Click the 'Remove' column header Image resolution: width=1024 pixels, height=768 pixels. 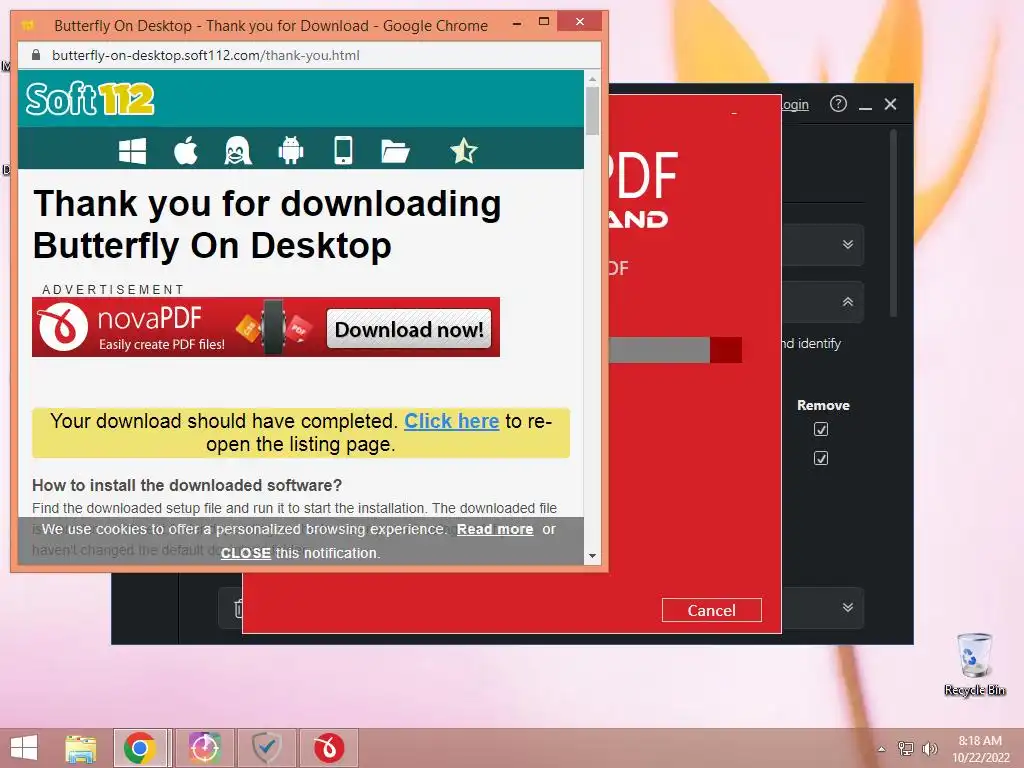coord(823,405)
